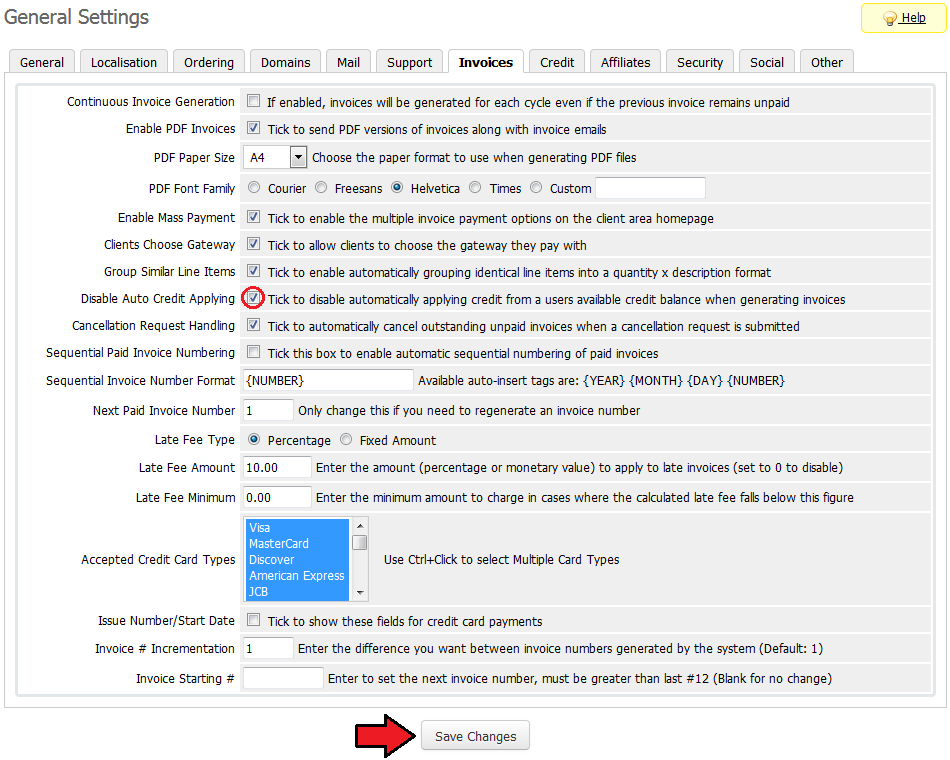
Task: Click the Custom font name input field
Action: pos(651,188)
